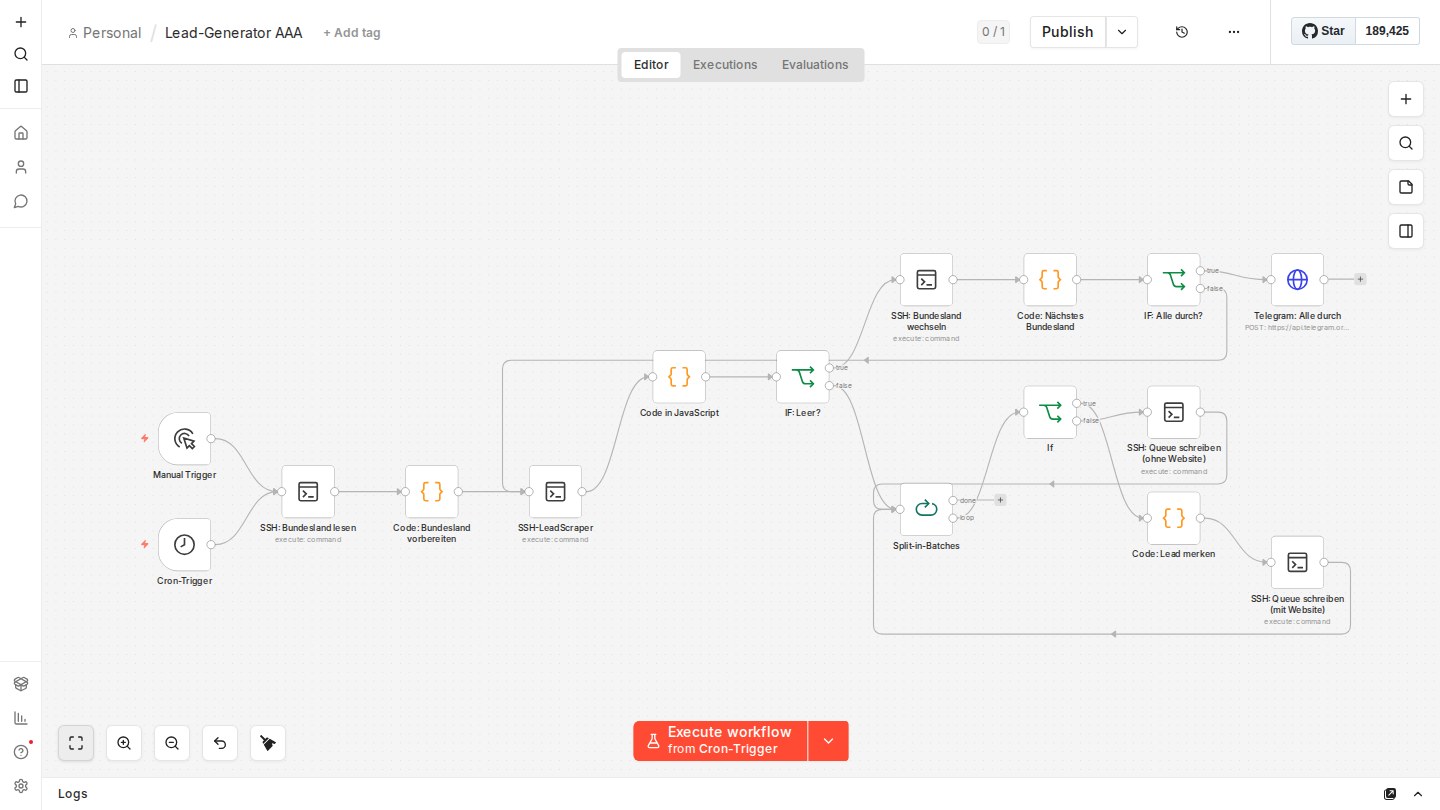
Task: Click the plus icon in left sidebar
Action: pos(20,21)
